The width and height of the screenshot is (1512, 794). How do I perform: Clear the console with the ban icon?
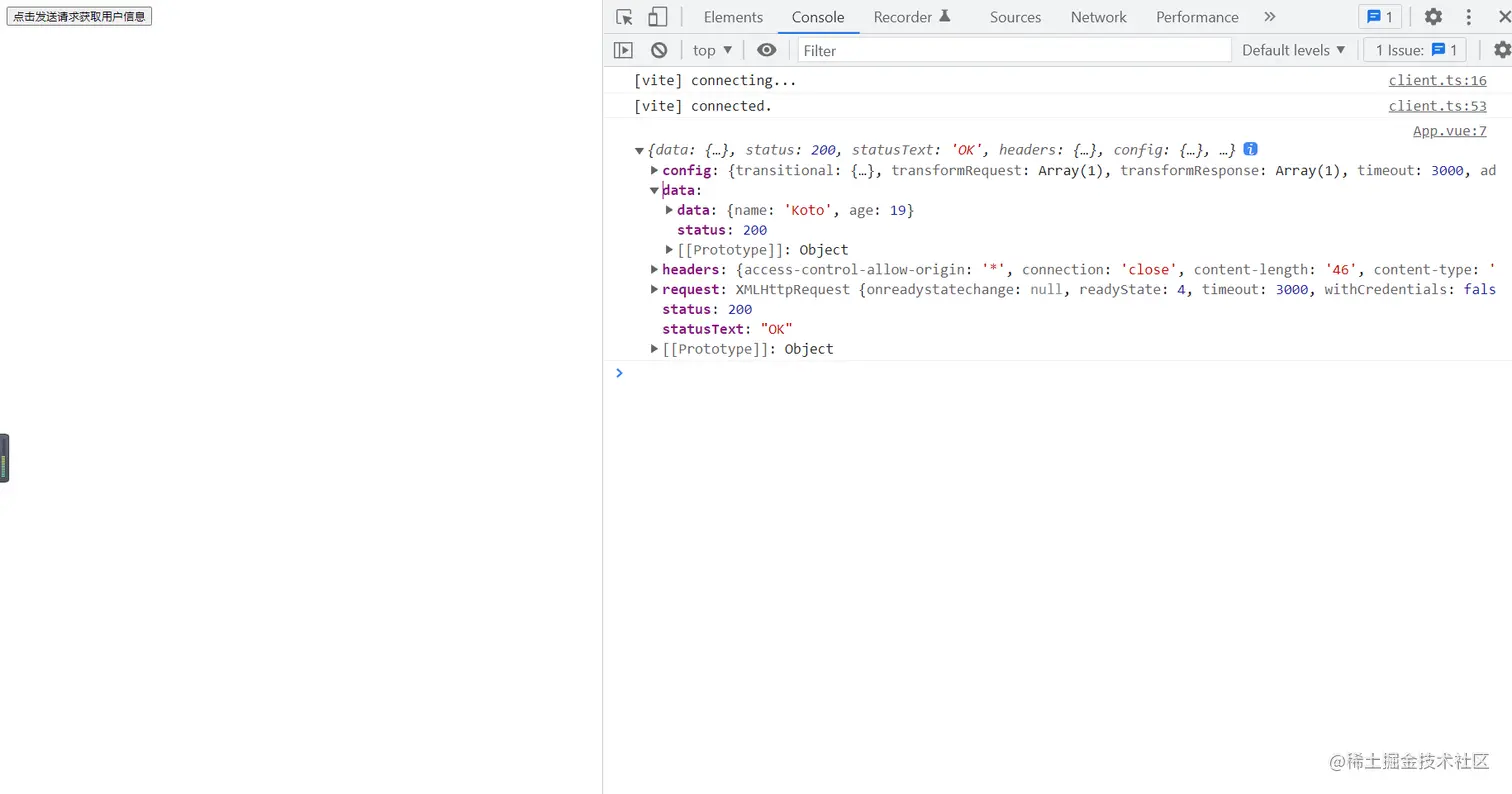[x=658, y=50]
